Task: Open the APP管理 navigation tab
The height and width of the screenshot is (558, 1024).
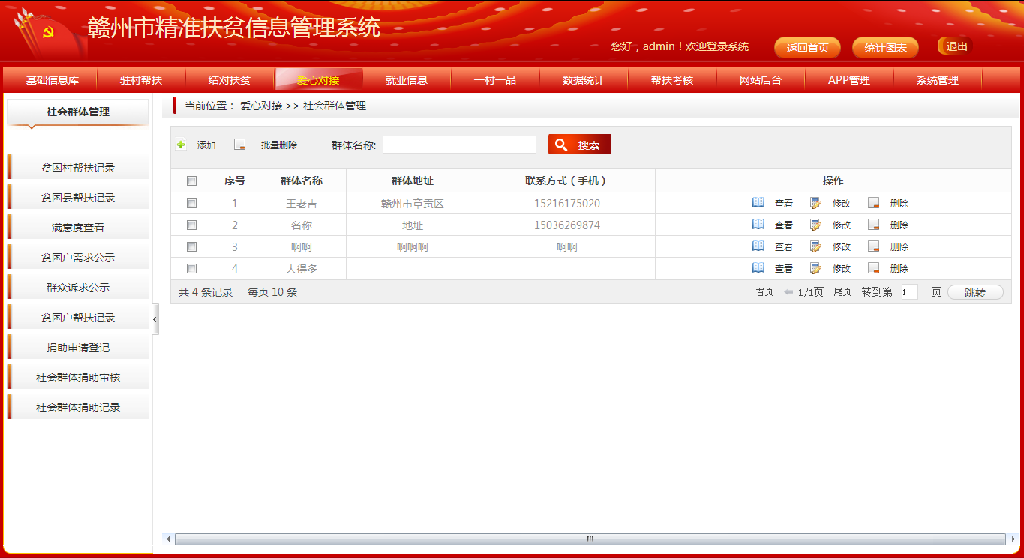Action: point(848,80)
